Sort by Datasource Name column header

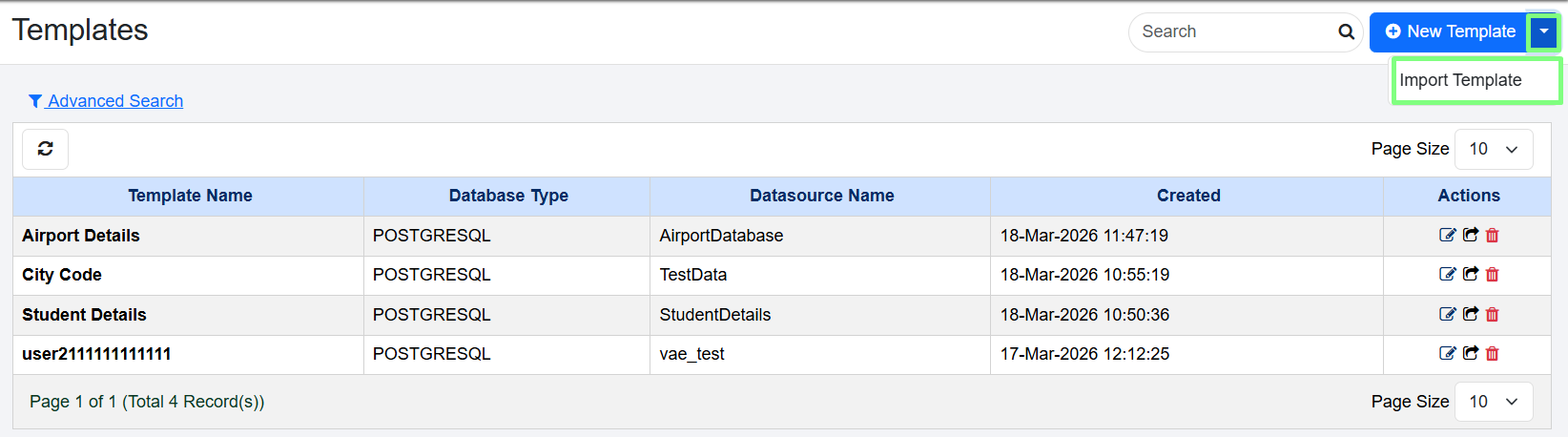coord(822,196)
